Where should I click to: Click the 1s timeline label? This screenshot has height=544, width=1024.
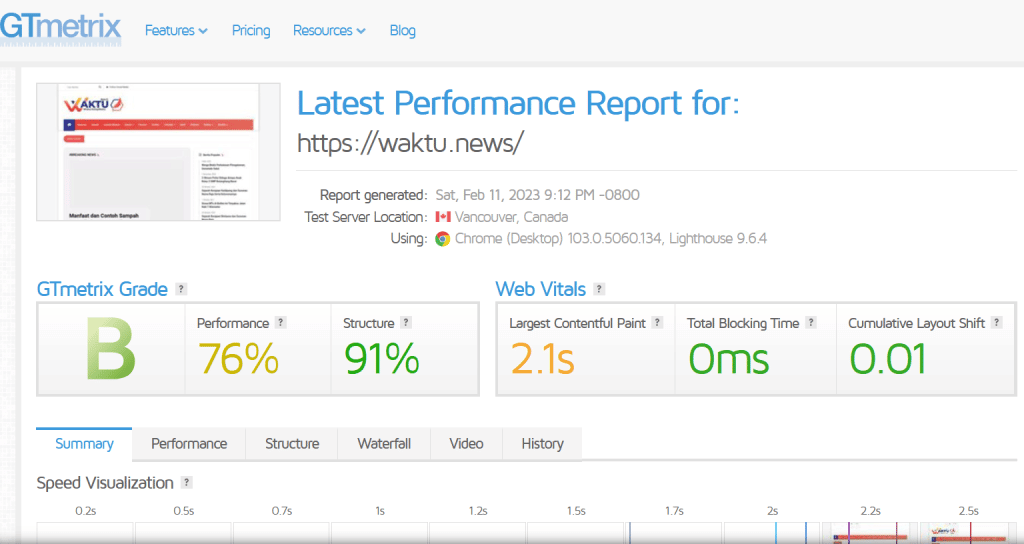tap(380, 511)
